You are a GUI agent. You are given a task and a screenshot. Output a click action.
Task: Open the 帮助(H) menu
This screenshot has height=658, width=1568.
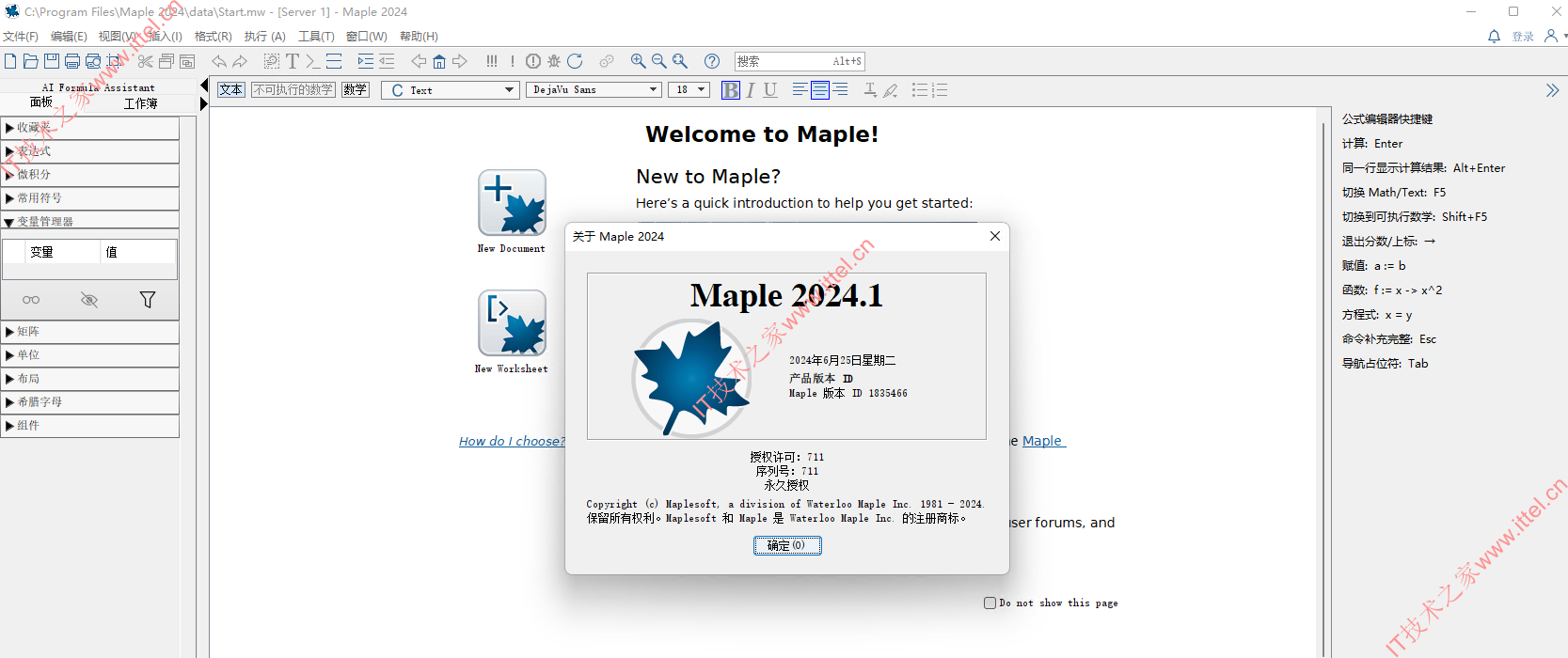420,37
